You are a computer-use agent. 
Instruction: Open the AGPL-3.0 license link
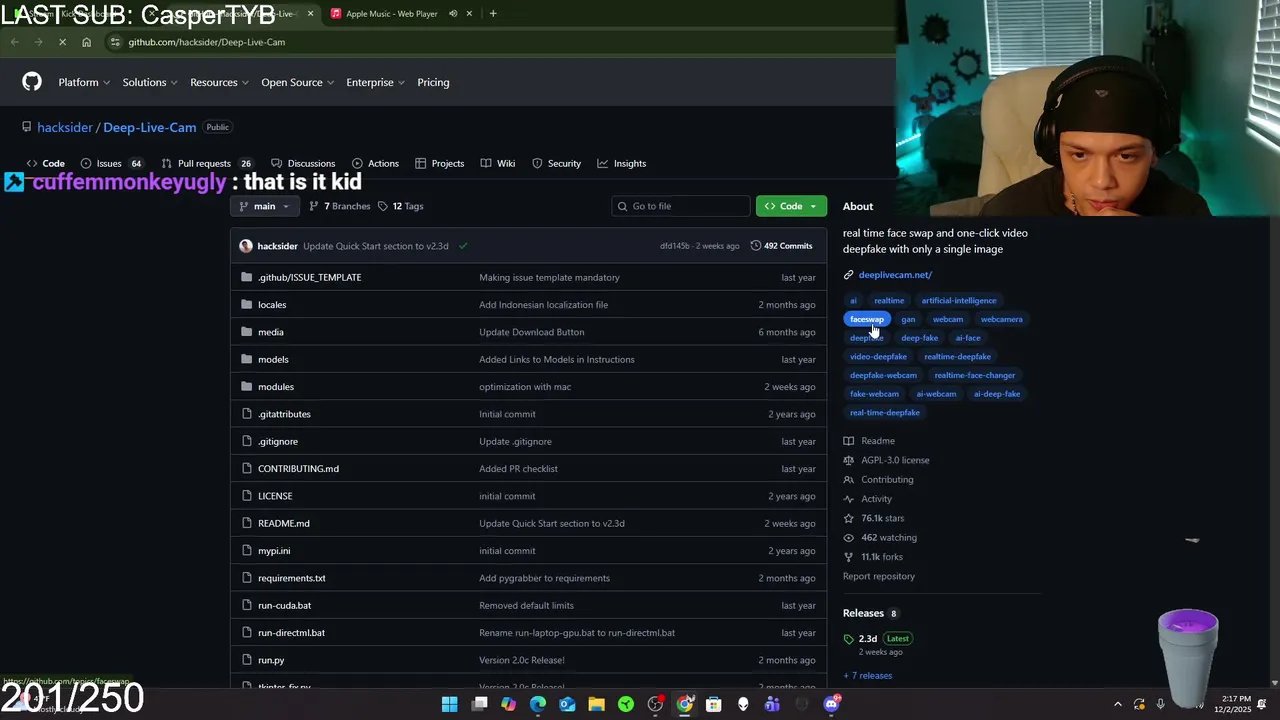click(x=895, y=460)
